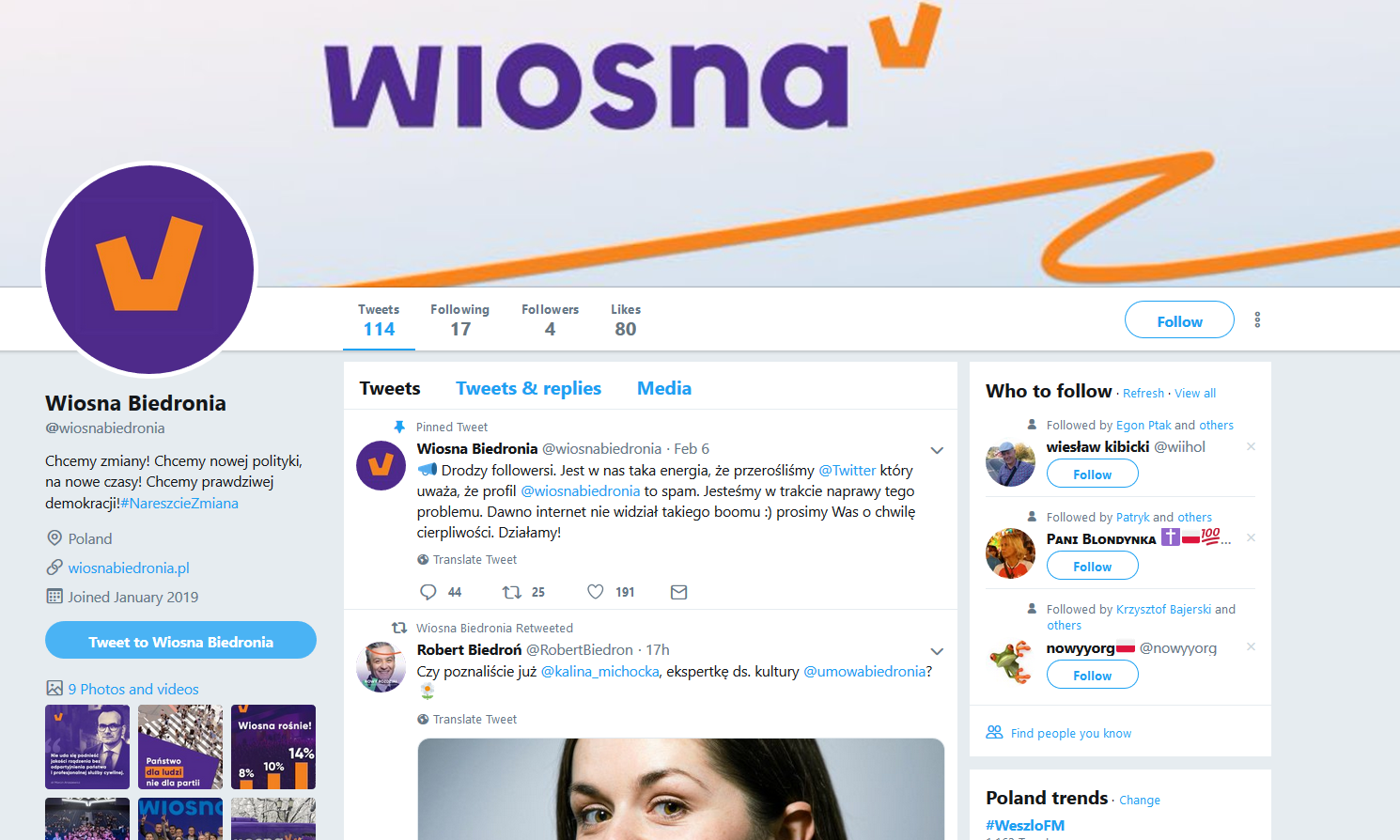Send pinned tweet via direct message envelope
The width and height of the screenshot is (1400, 840).
pyautogui.click(x=679, y=592)
